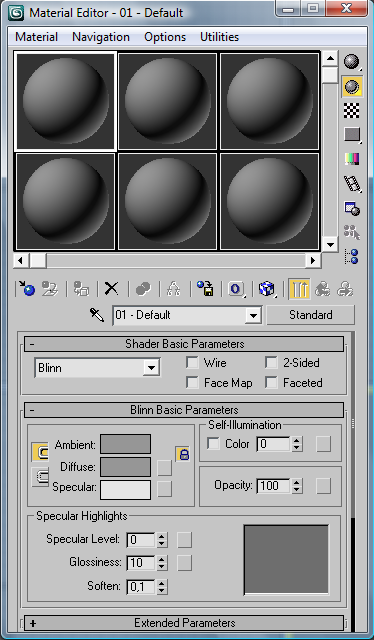
Task: Click the Diffuse map button
Action: tap(165, 468)
